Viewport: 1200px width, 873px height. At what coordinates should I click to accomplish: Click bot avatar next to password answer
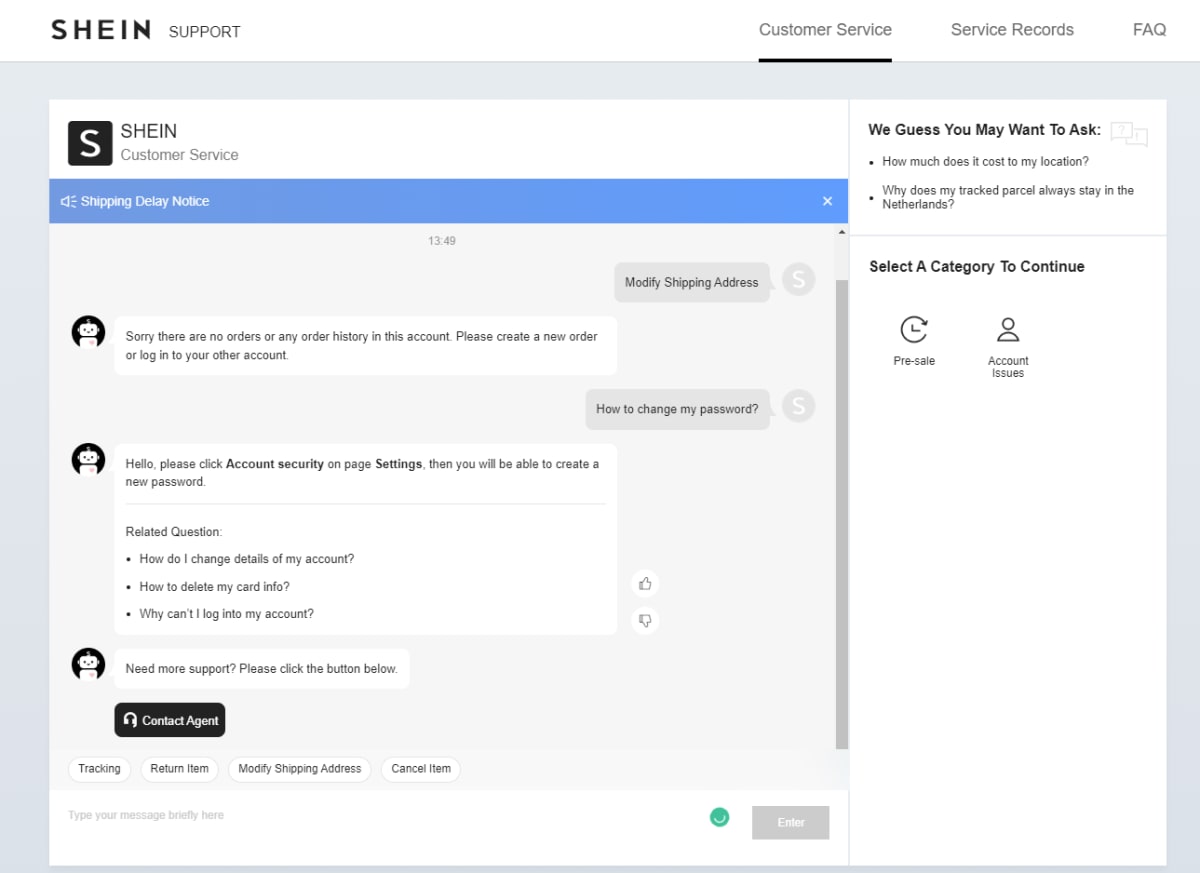[89, 460]
